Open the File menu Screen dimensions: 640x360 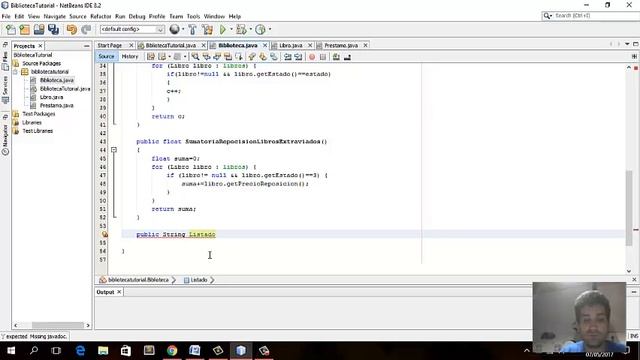tap(6, 16)
